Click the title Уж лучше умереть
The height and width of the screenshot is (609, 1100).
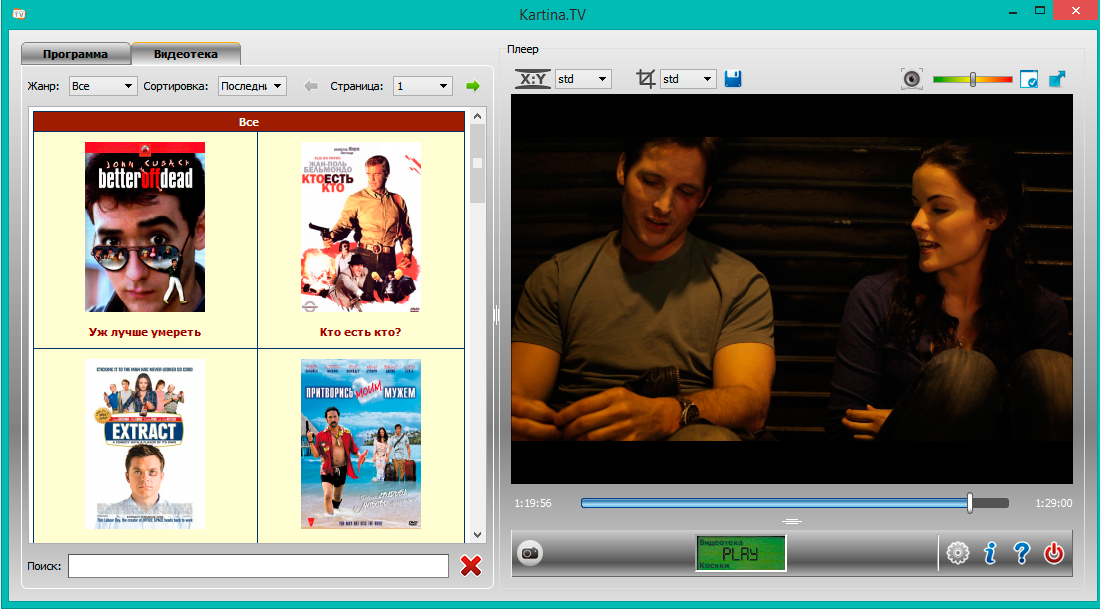[x=145, y=332]
